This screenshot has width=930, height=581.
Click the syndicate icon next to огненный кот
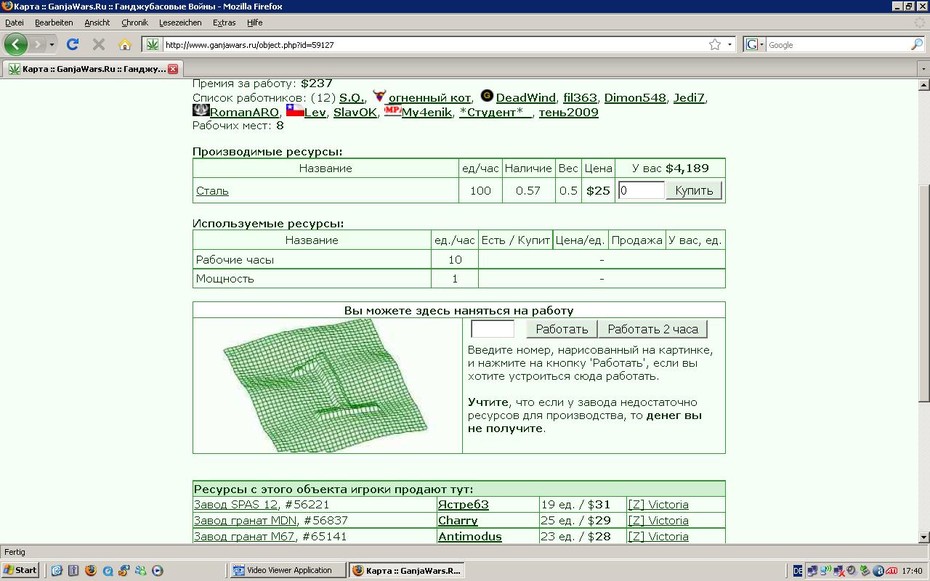[x=379, y=95]
